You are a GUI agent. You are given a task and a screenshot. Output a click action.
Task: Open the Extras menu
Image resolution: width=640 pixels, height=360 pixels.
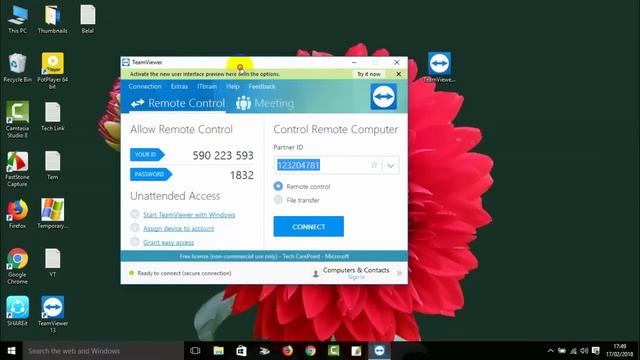pos(179,86)
